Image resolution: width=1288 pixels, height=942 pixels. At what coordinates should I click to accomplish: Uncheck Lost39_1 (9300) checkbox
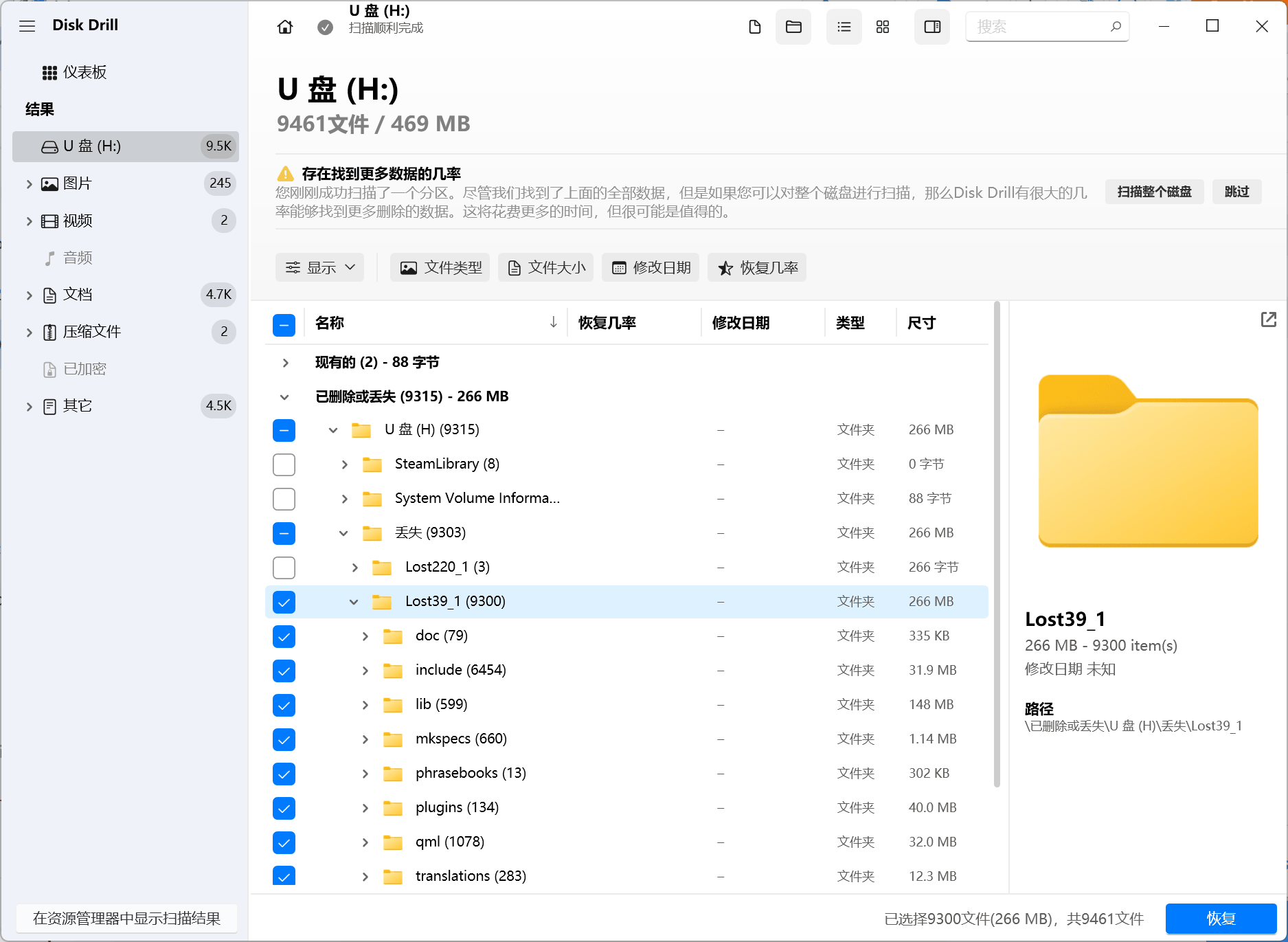284,602
